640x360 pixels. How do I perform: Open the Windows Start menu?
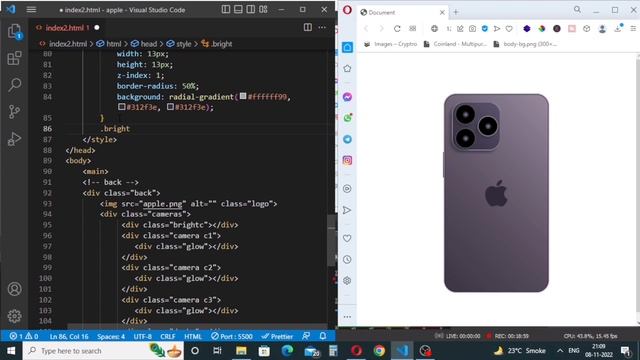11,351
